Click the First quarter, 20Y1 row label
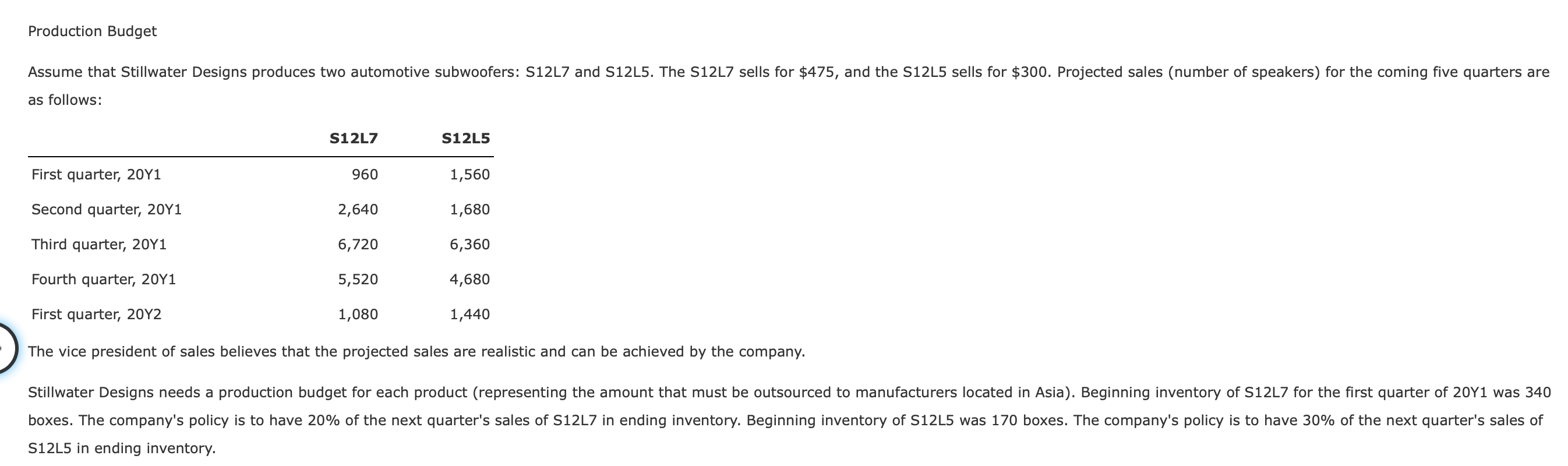Screen dimensions: 1568x466 [96, 175]
